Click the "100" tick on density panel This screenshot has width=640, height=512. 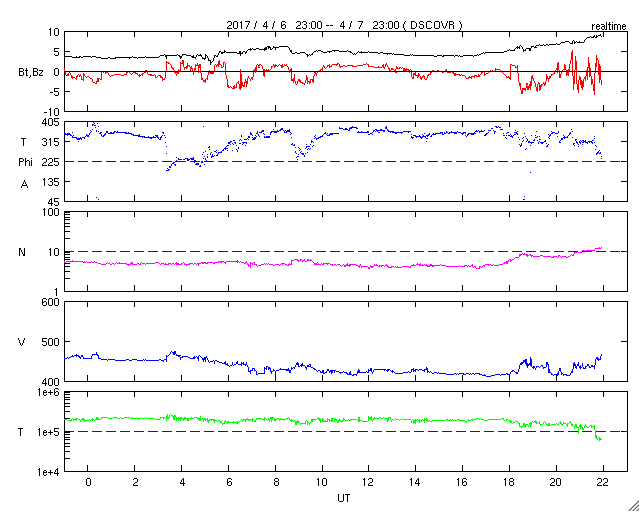tap(51, 213)
